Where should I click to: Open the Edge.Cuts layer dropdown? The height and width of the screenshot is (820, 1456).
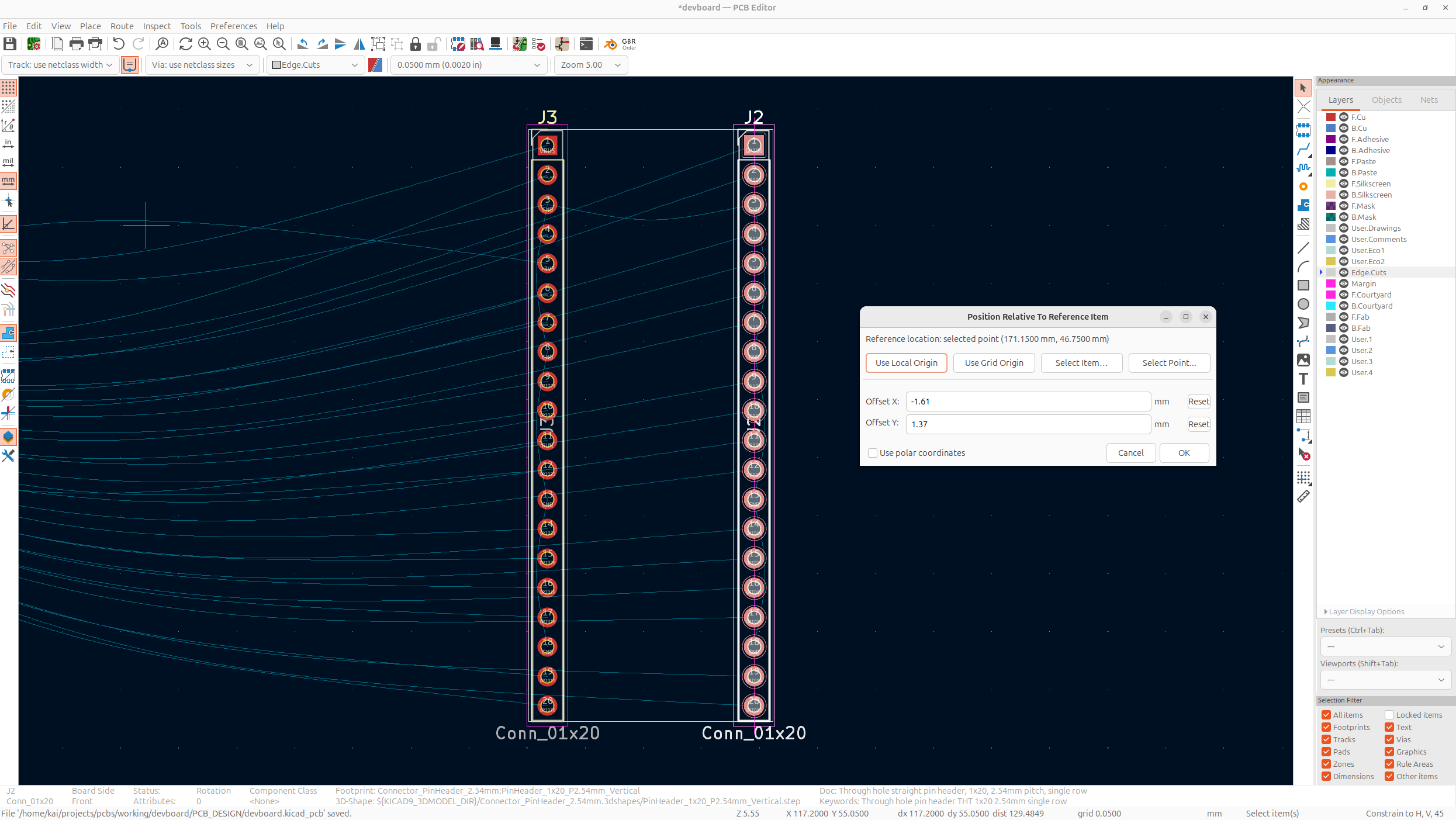[x=316, y=65]
